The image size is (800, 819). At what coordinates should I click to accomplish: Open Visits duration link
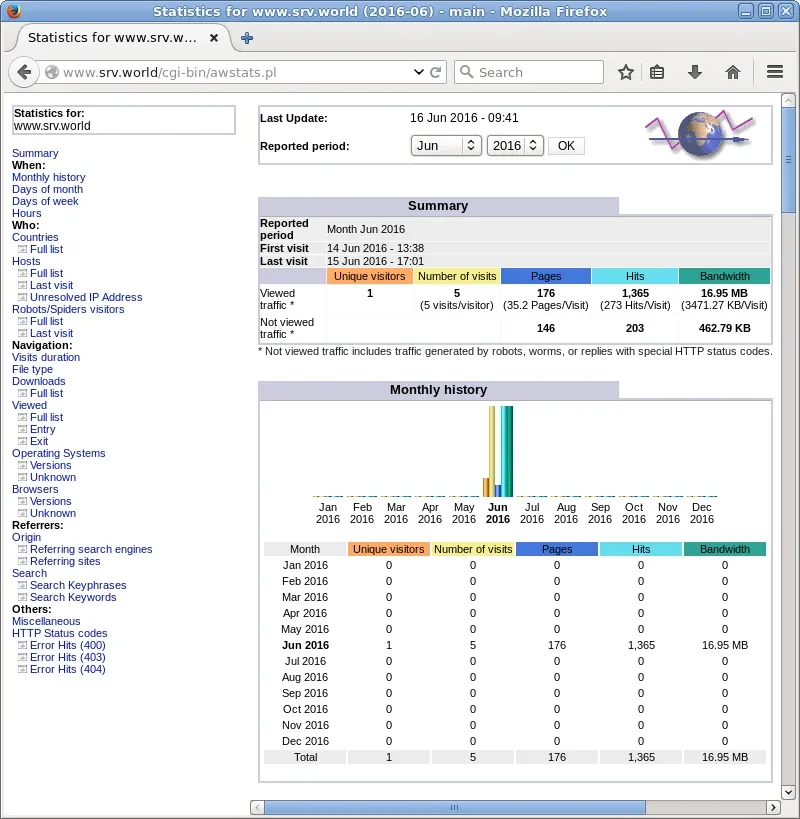click(x=46, y=357)
